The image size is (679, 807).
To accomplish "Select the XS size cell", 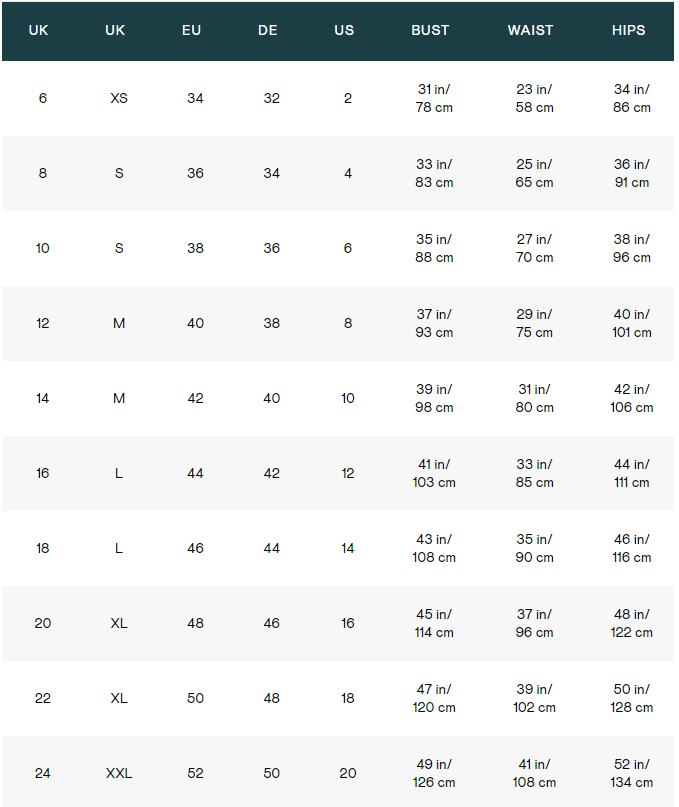I will coord(119,98).
